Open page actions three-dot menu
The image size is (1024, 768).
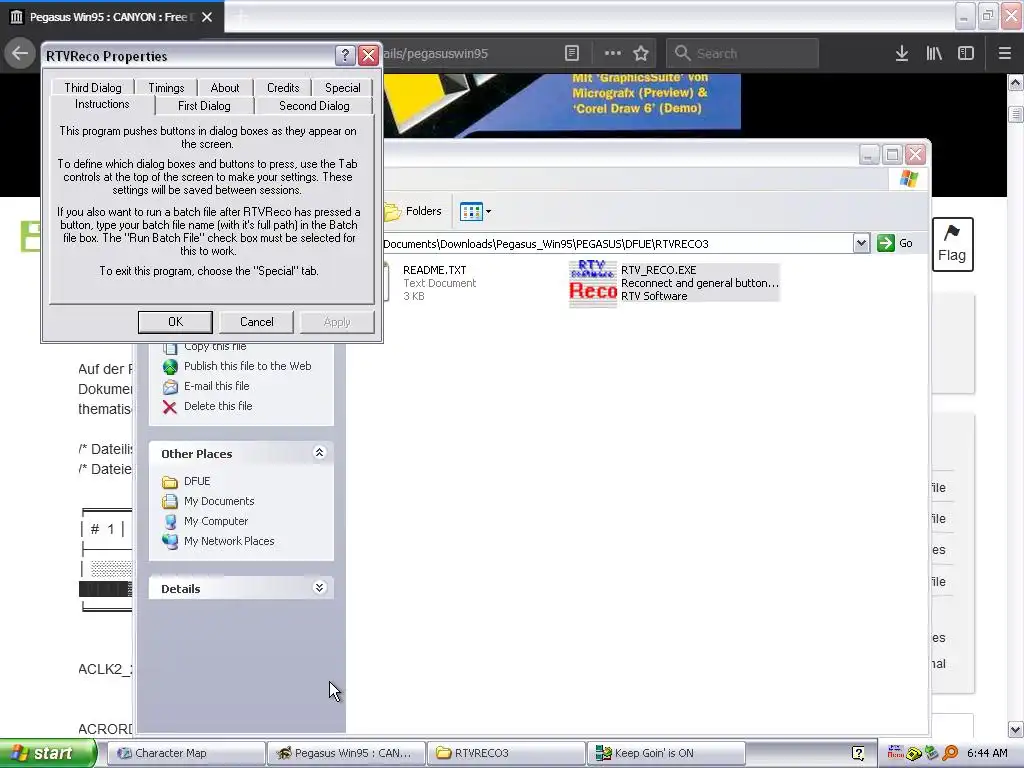pos(612,54)
